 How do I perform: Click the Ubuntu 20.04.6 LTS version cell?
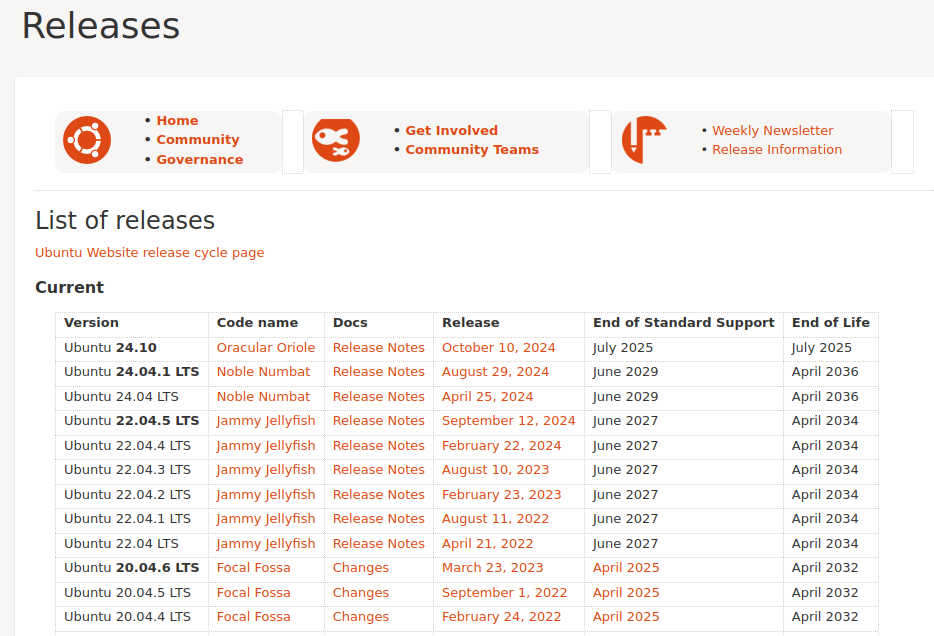(132, 569)
